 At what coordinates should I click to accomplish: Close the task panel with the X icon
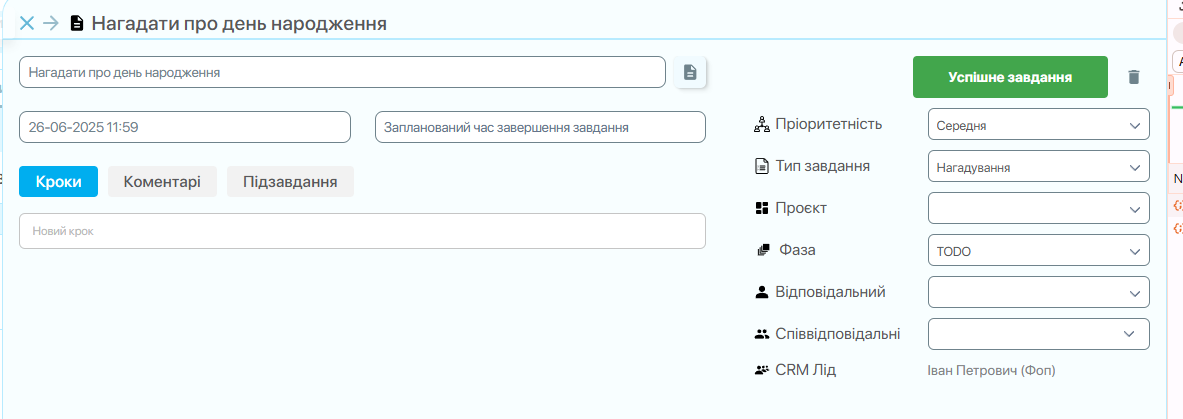click(x=27, y=23)
